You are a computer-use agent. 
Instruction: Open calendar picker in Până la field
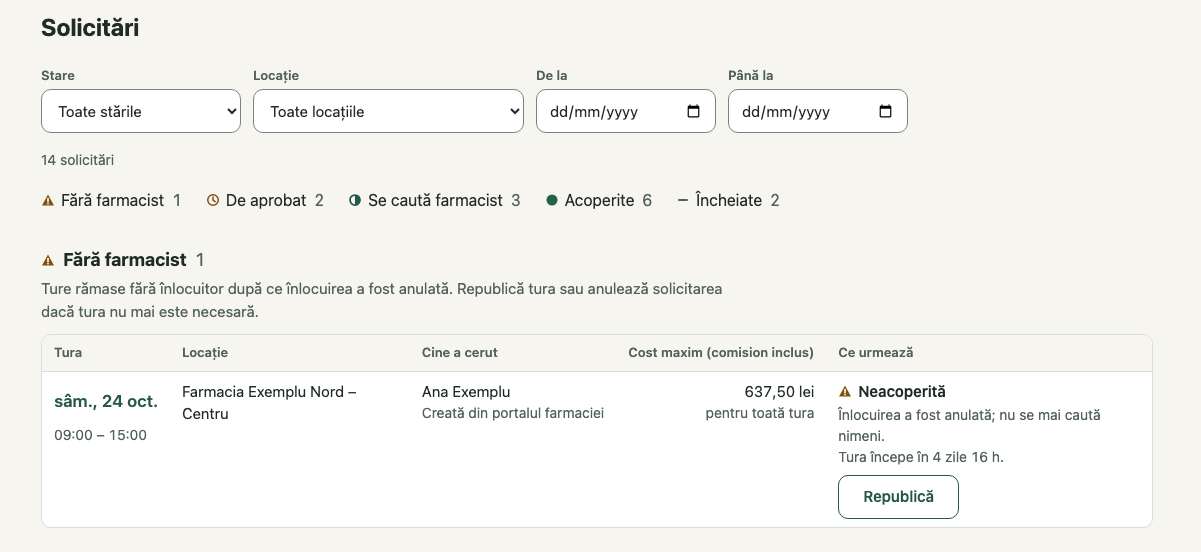click(x=885, y=112)
